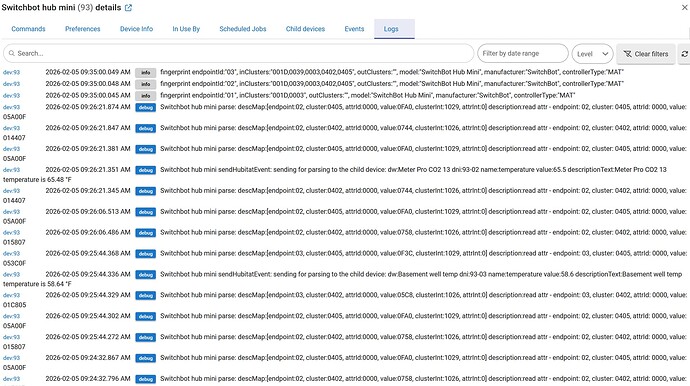690x386 pixels.
Task: Select the "053C0F" wrapped value text
Action: [x=15, y=263]
